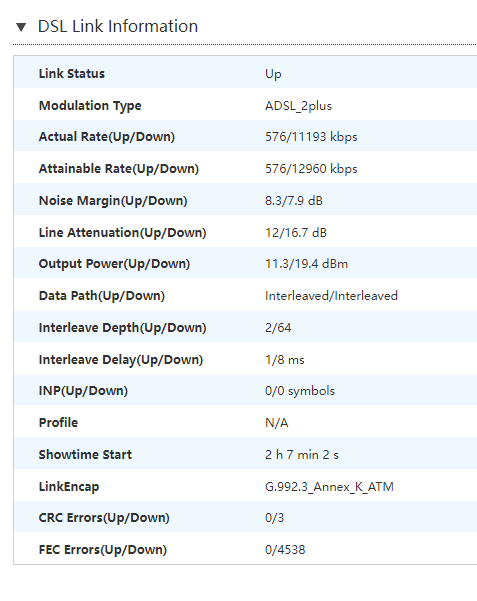This screenshot has width=477, height=601.
Task: Click the Attainable Rate(Up/Down) label
Action: (118, 169)
